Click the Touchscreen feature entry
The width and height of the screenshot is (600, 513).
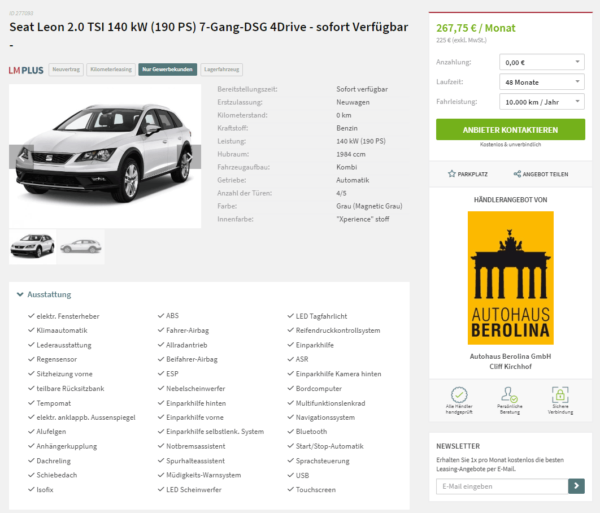tap(316, 489)
